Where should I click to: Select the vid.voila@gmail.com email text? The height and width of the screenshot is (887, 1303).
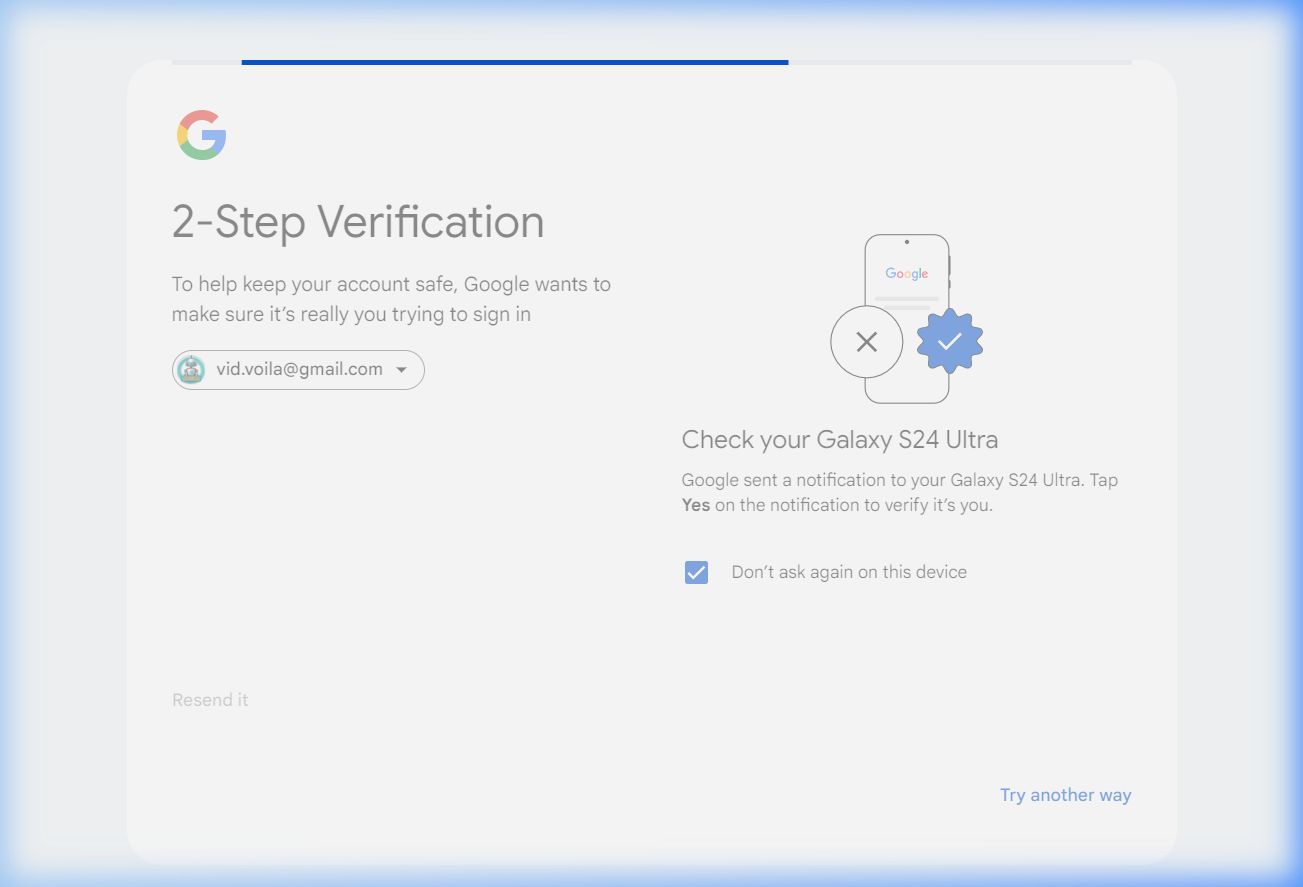(x=299, y=369)
